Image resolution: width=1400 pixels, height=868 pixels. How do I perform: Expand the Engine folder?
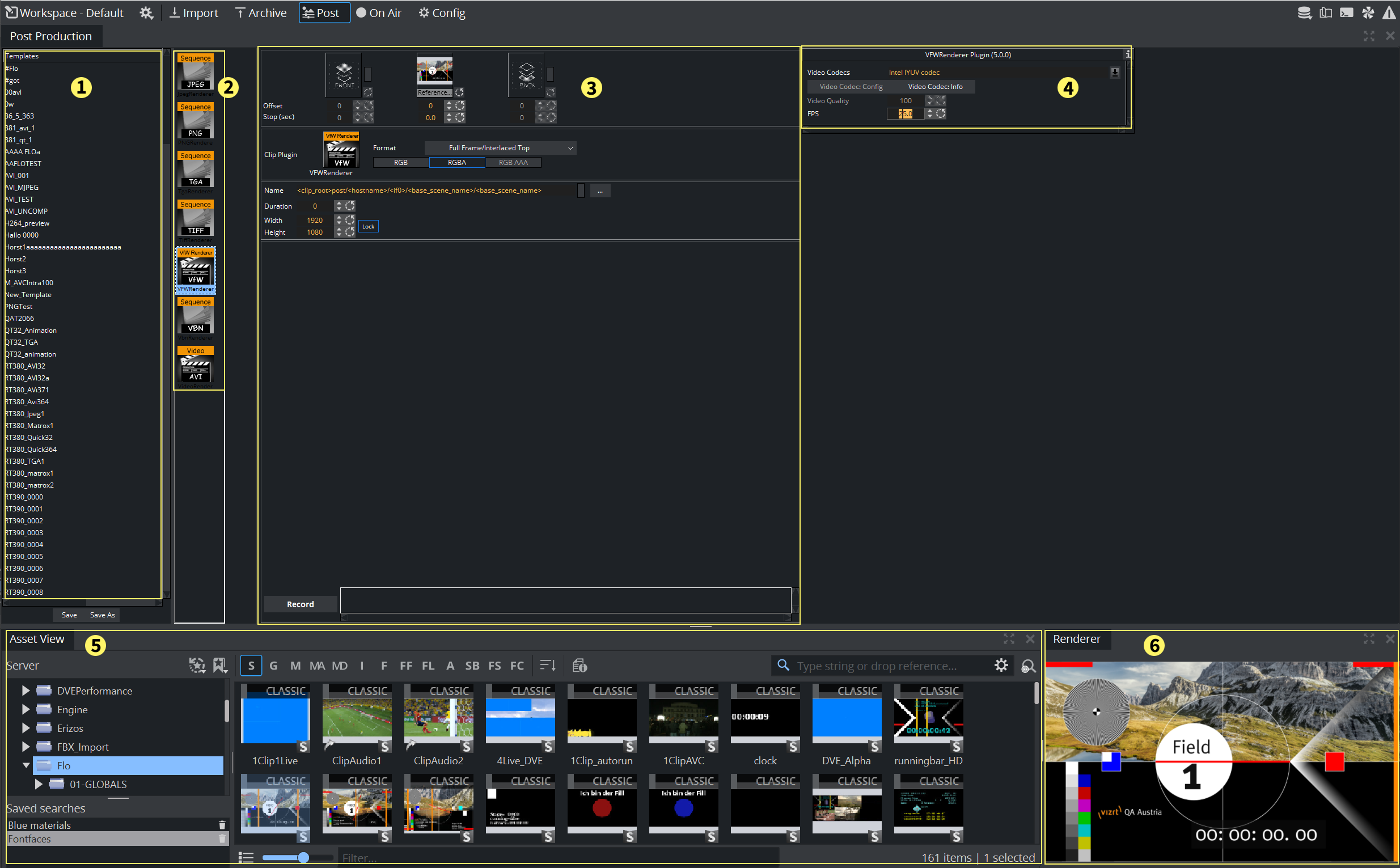point(26,710)
